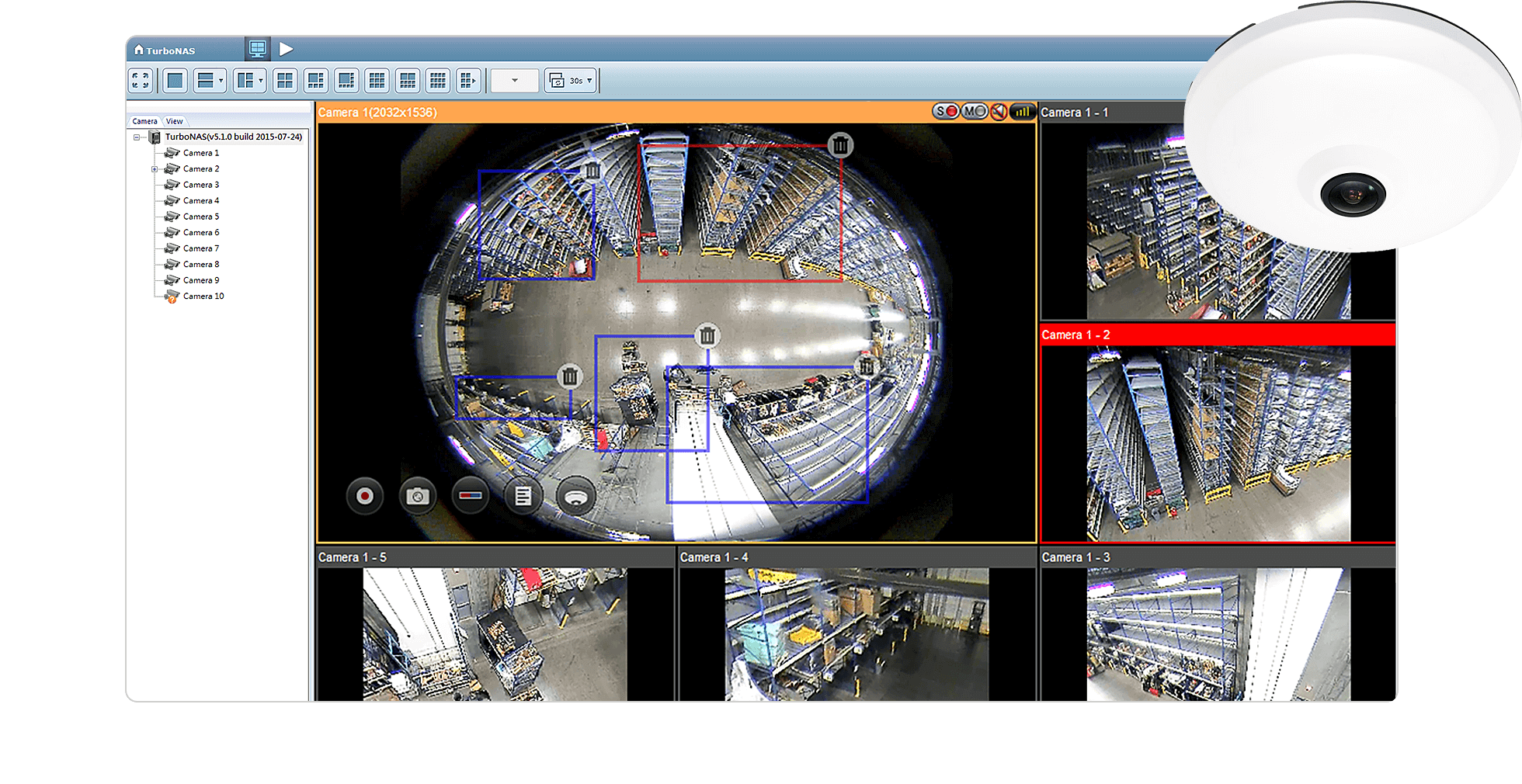This screenshot has width=1522, height=784.
Task: Select the 3x3 nine-camera grid layout
Action: (377, 81)
